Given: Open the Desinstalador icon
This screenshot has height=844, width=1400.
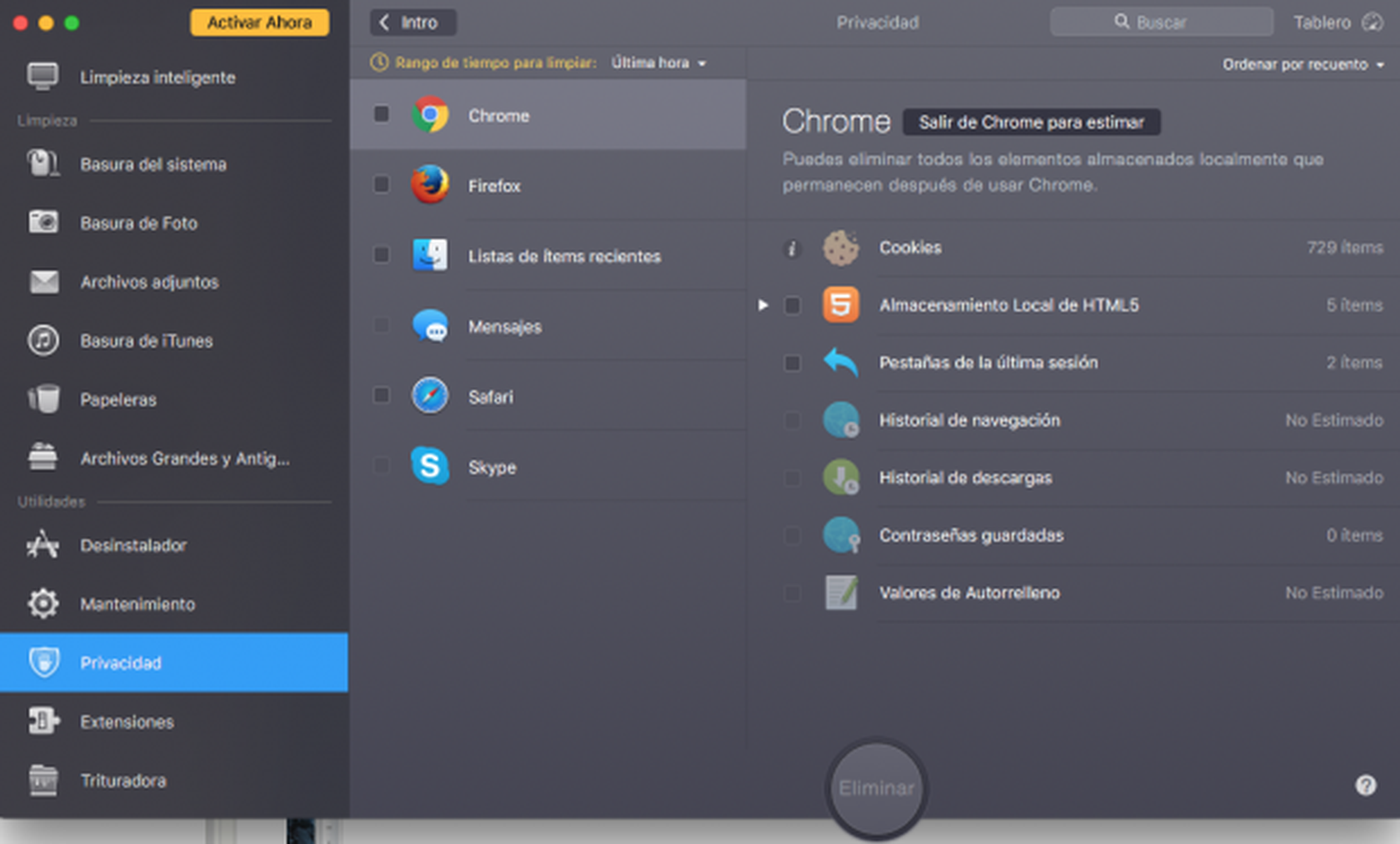Looking at the screenshot, I should tap(43, 545).
